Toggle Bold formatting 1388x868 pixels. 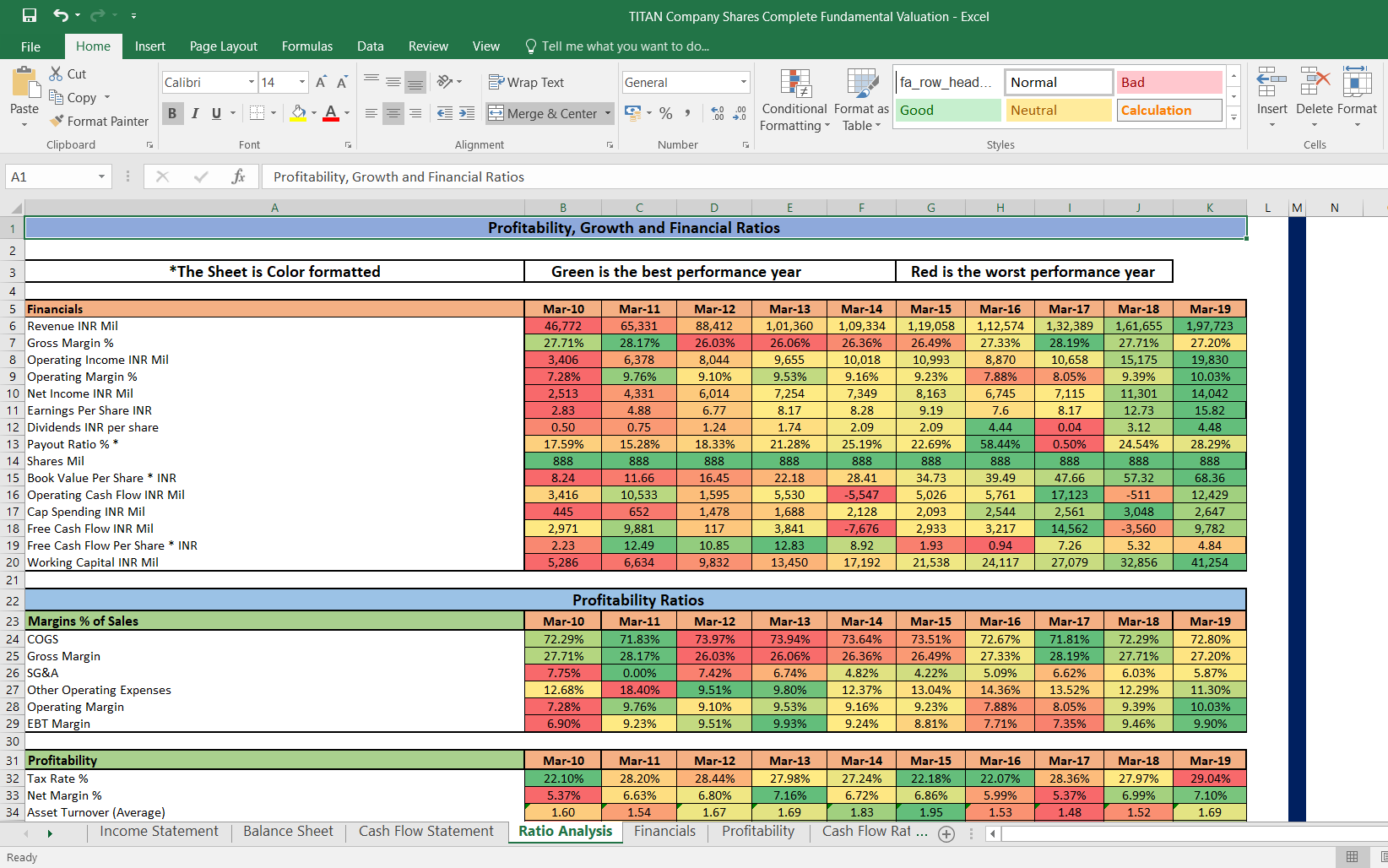[x=172, y=112]
